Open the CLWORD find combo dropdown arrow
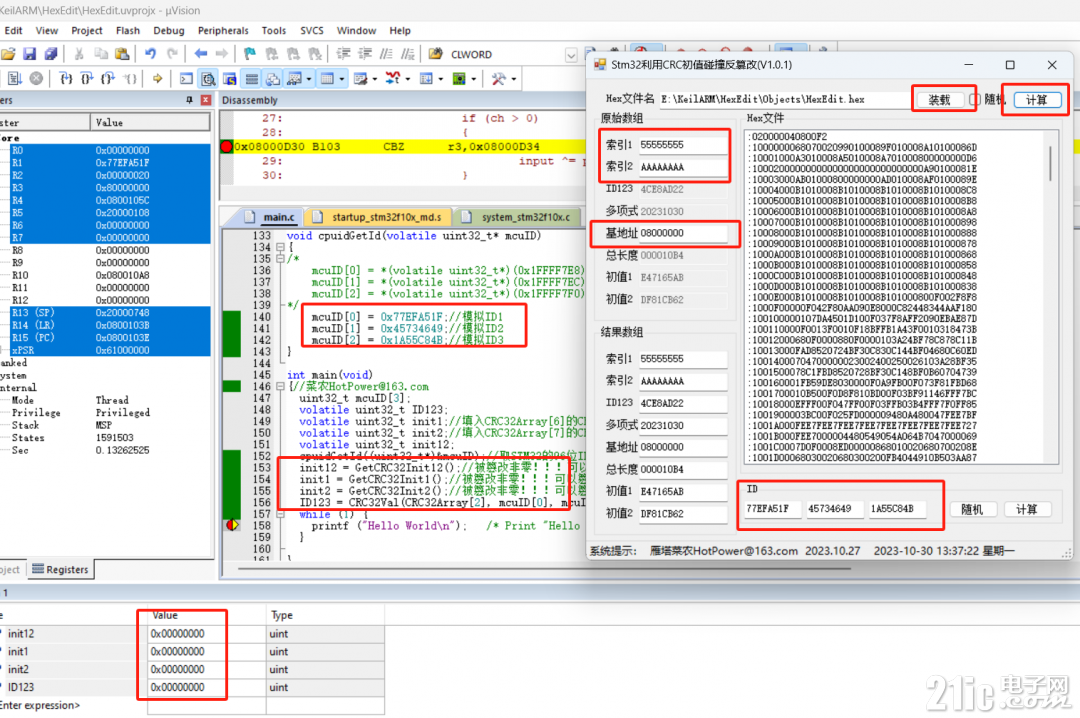 [571, 54]
